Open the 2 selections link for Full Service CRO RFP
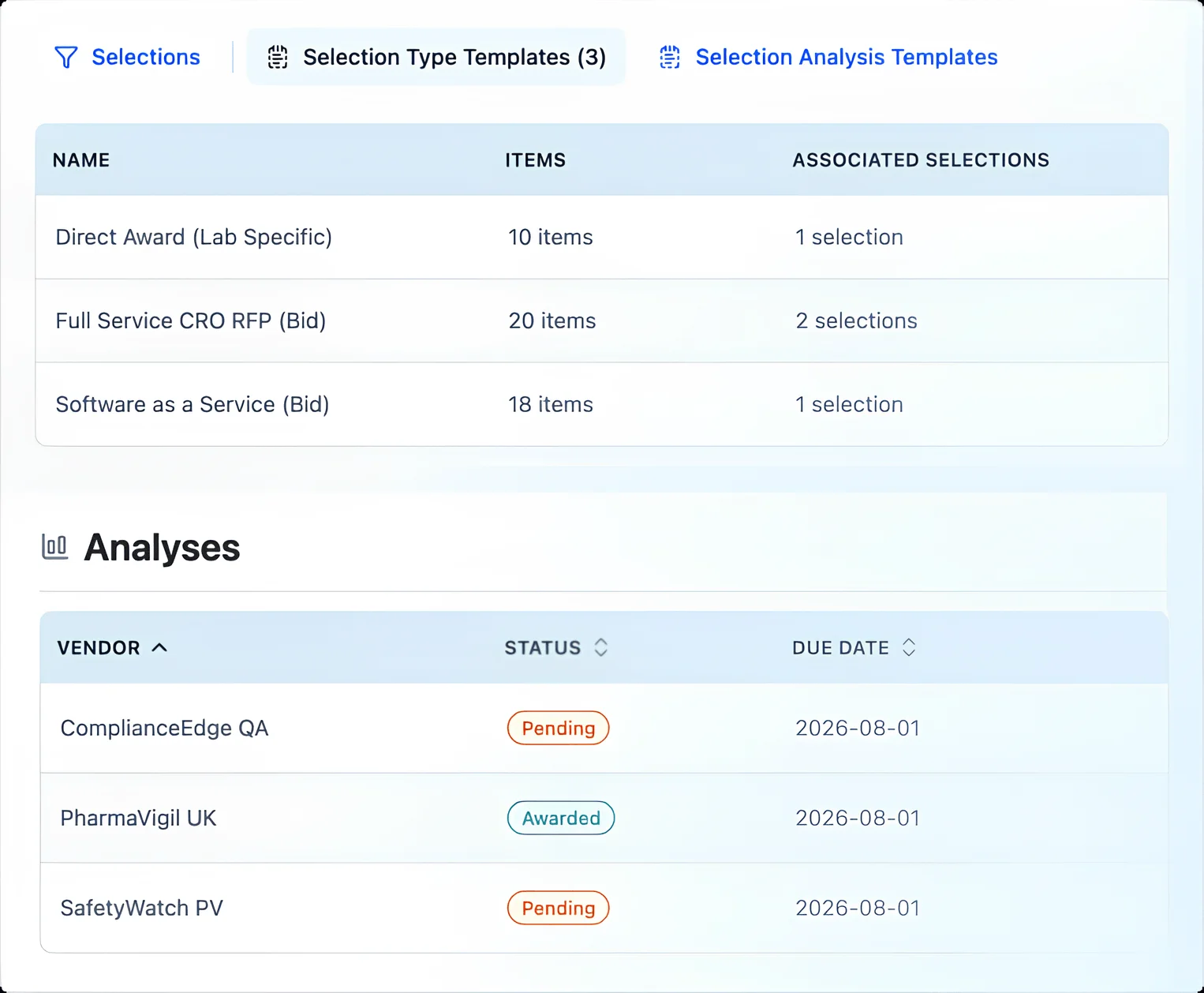Image resolution: width=1204 pixels, height=993 pixels. (x=855, y=320)
